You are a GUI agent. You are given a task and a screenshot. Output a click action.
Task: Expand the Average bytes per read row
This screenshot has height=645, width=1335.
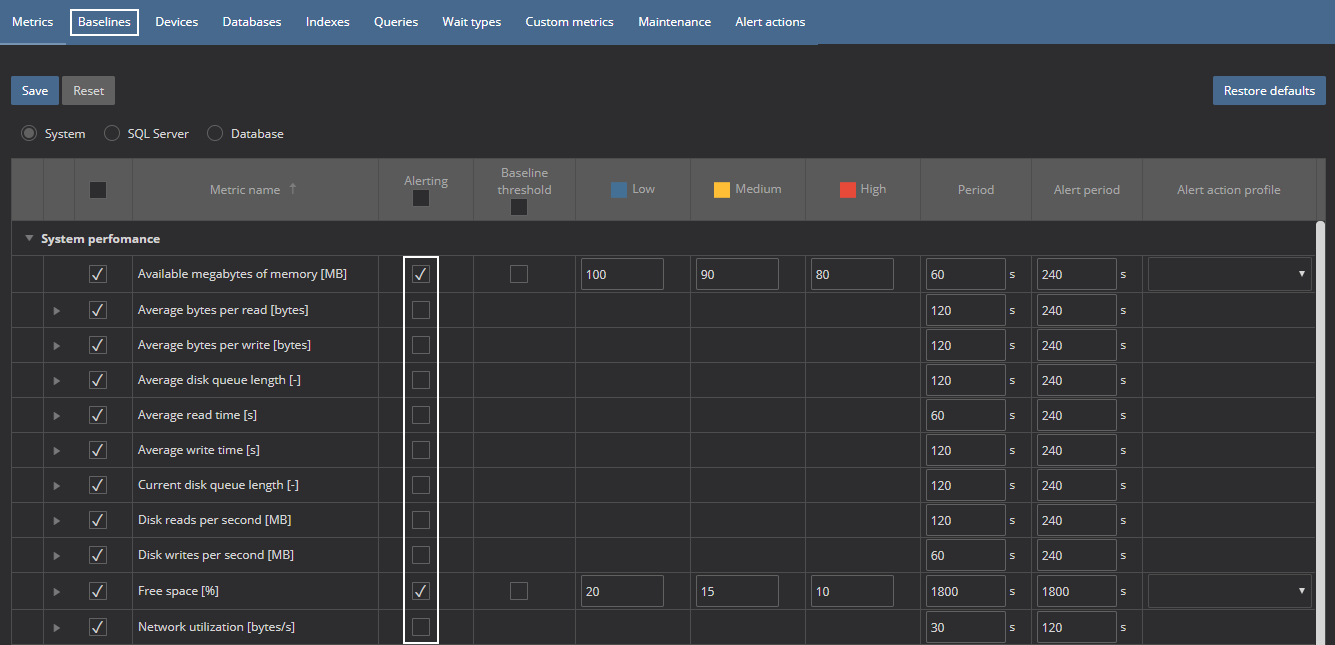pos(57,311)
